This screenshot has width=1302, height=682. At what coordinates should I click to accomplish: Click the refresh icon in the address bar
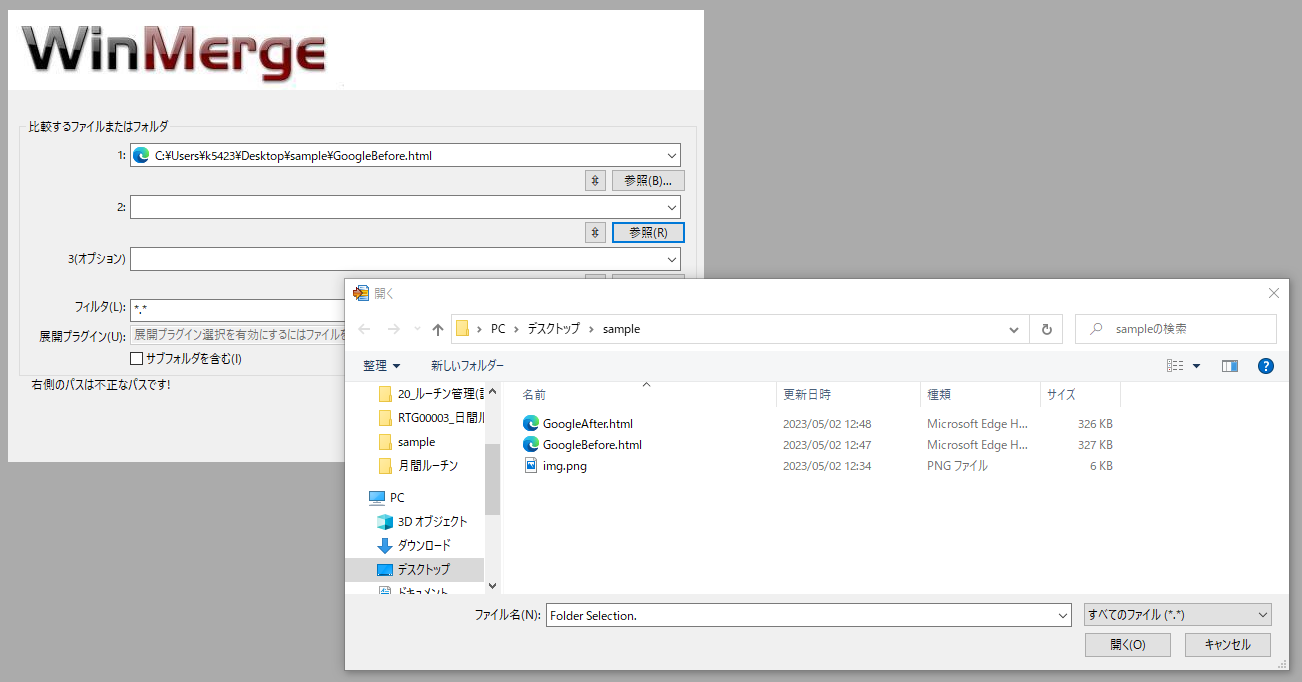(x=1046, y=328)
